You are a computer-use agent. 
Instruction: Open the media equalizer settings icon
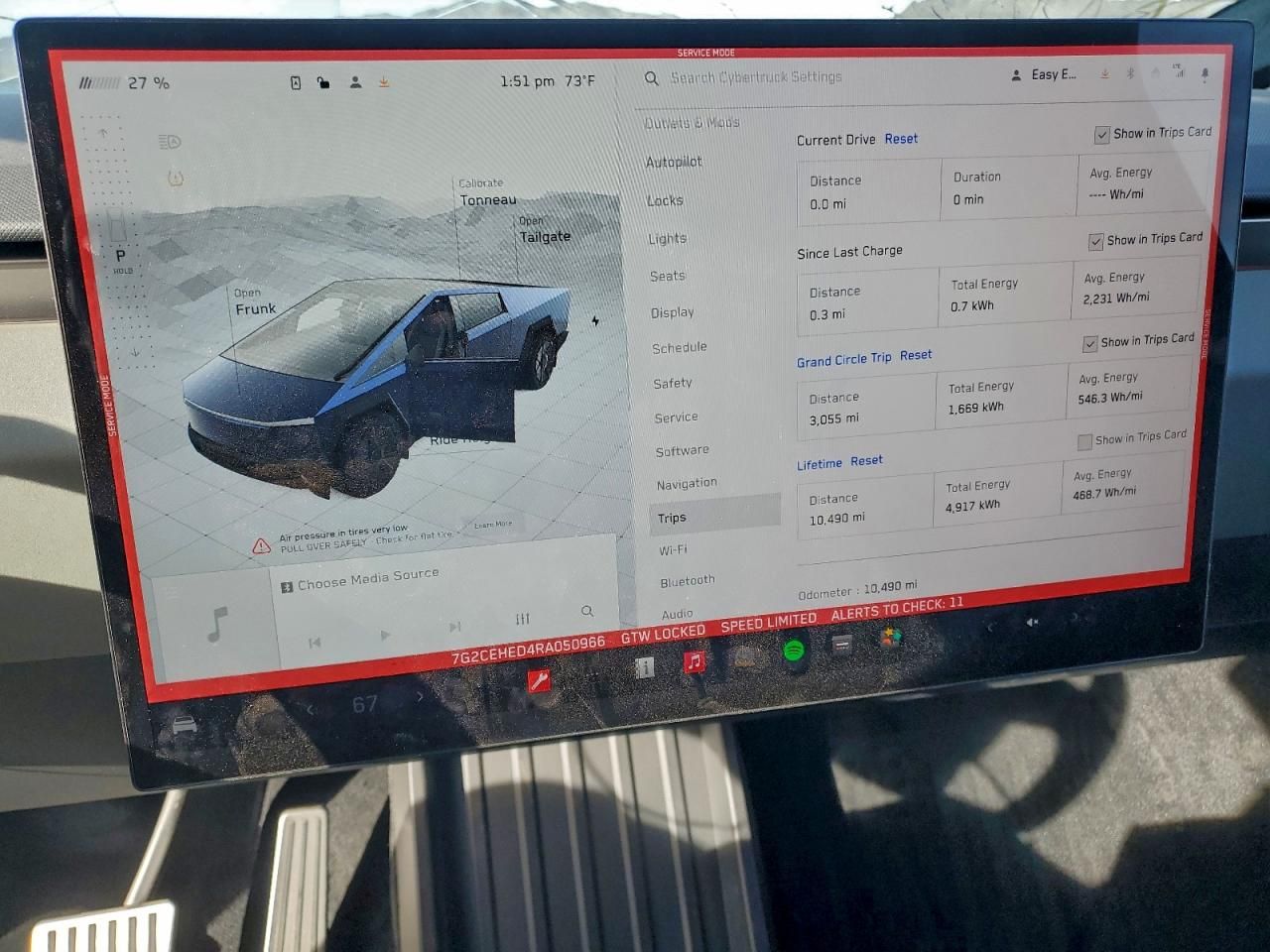[x=522, y=619]
